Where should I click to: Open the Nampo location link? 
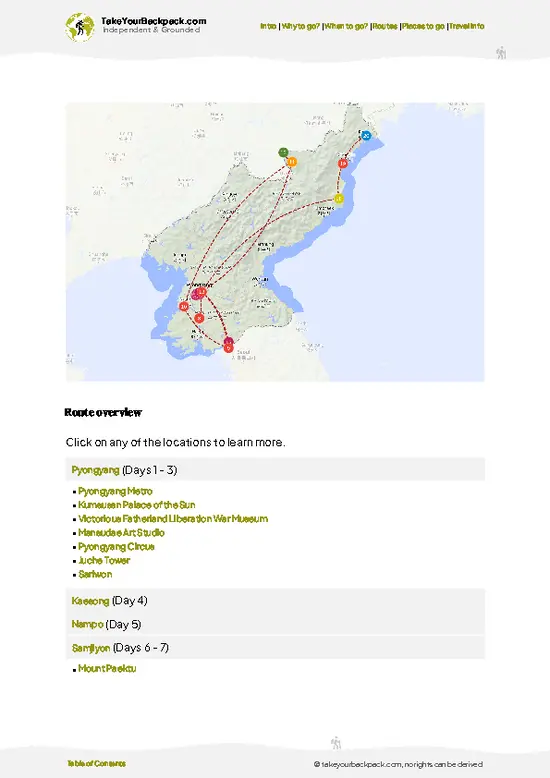87,624
